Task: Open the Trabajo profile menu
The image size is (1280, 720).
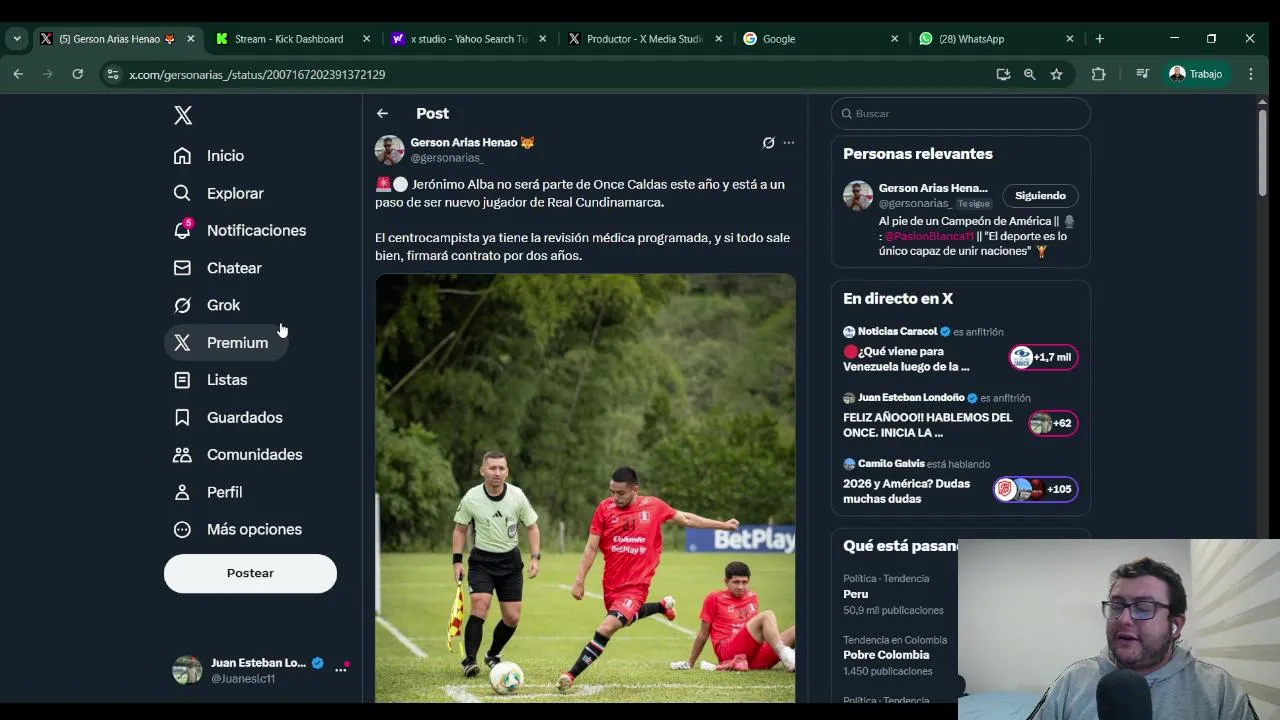Action: (x=1196, y=74)
